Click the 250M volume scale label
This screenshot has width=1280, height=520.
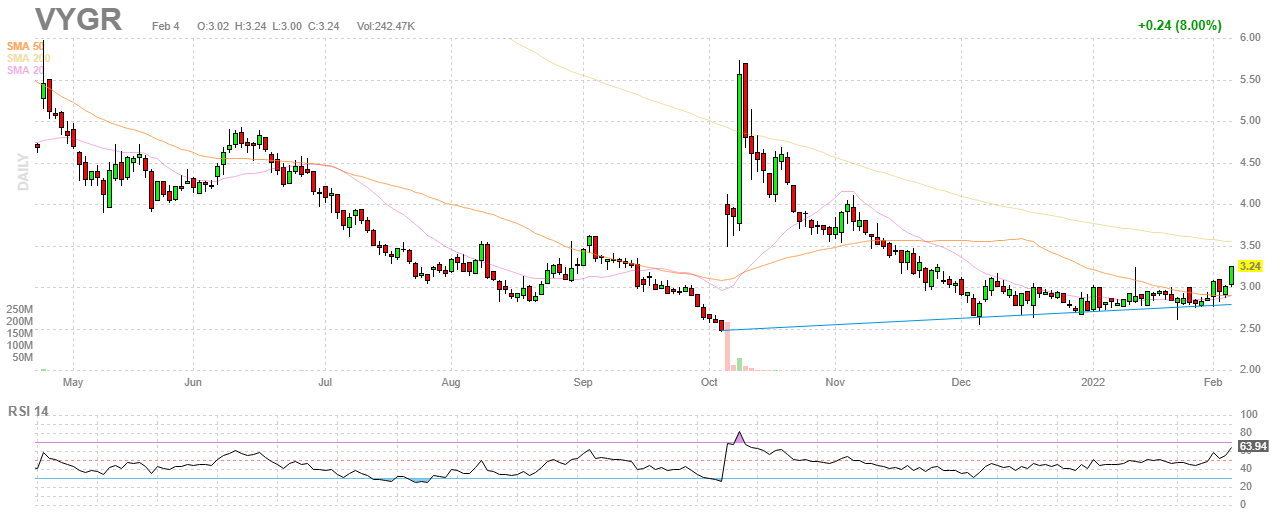[x=20, y=310]
